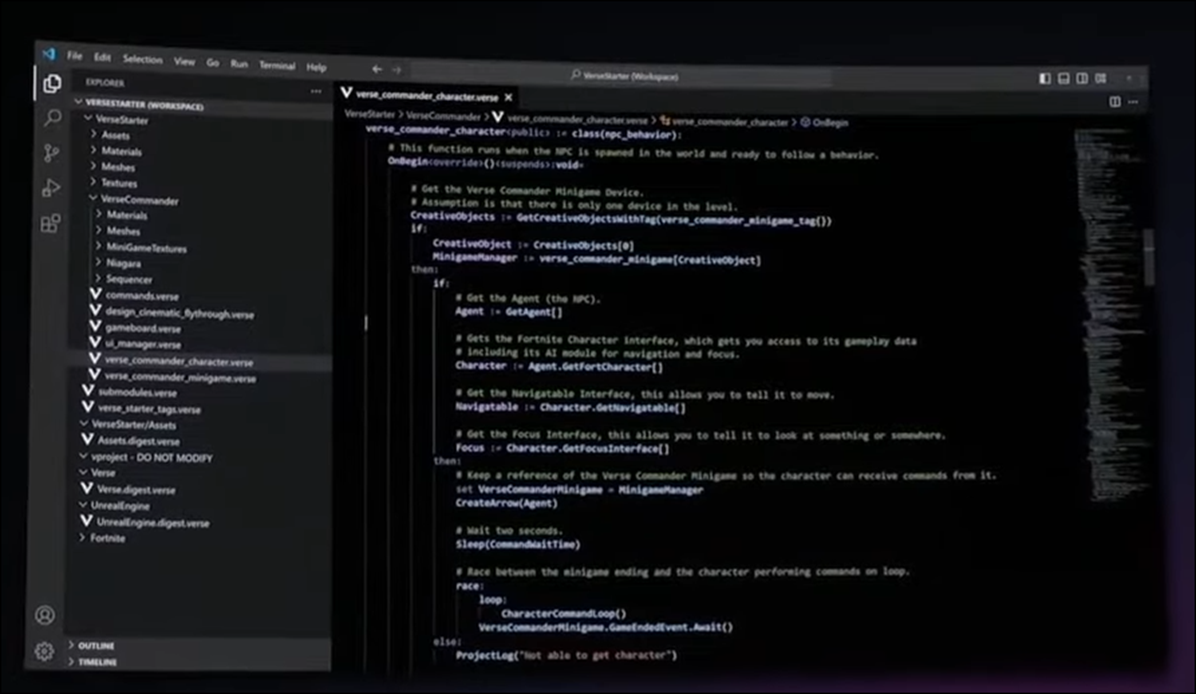Screen dimensions: 1196x694
Task: Collapse the VerseStarter root folder
Action: tap(122, 120)
